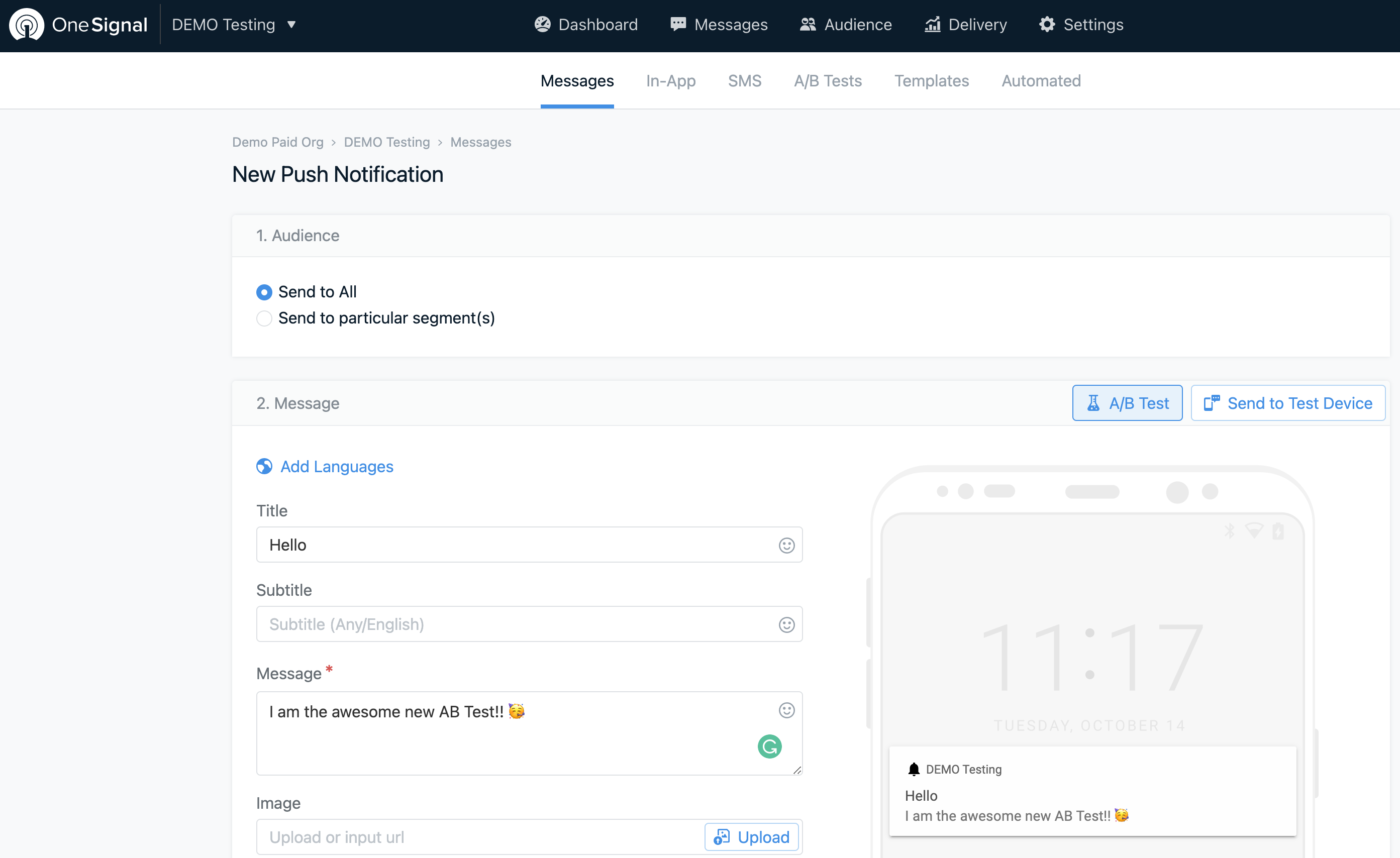Click the OneSignal logo icon
The image size is (1400, 858).
click(27, 25)
